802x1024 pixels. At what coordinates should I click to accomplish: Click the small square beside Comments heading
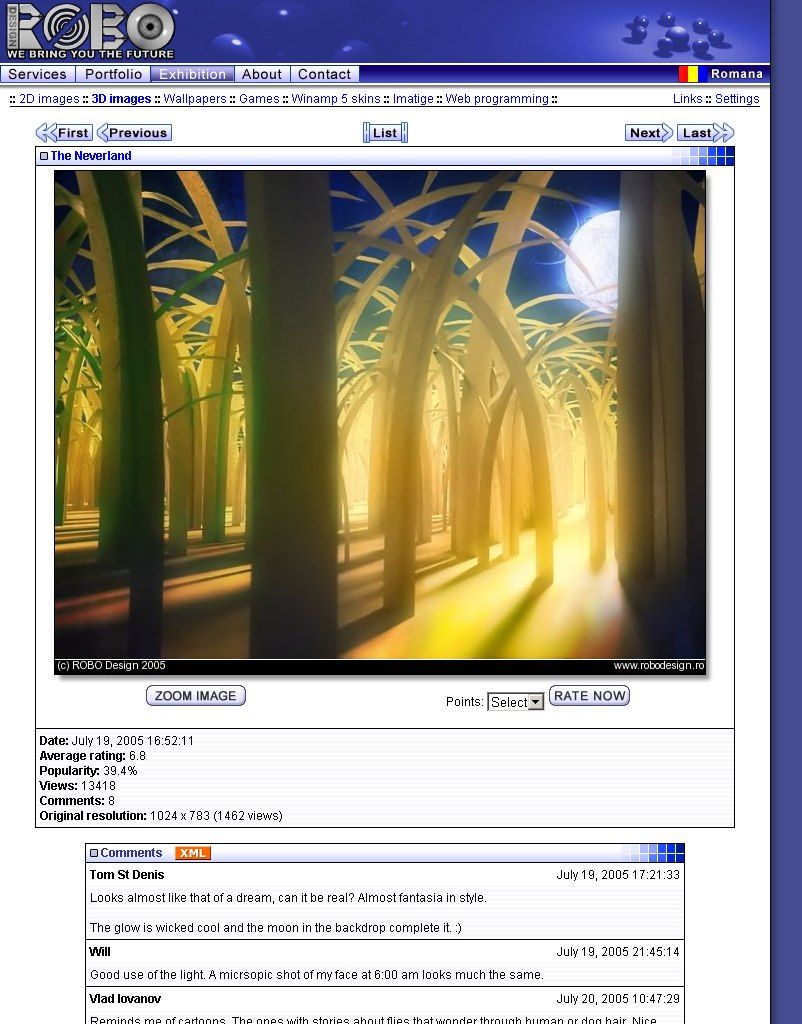click(x=94, y=853)
